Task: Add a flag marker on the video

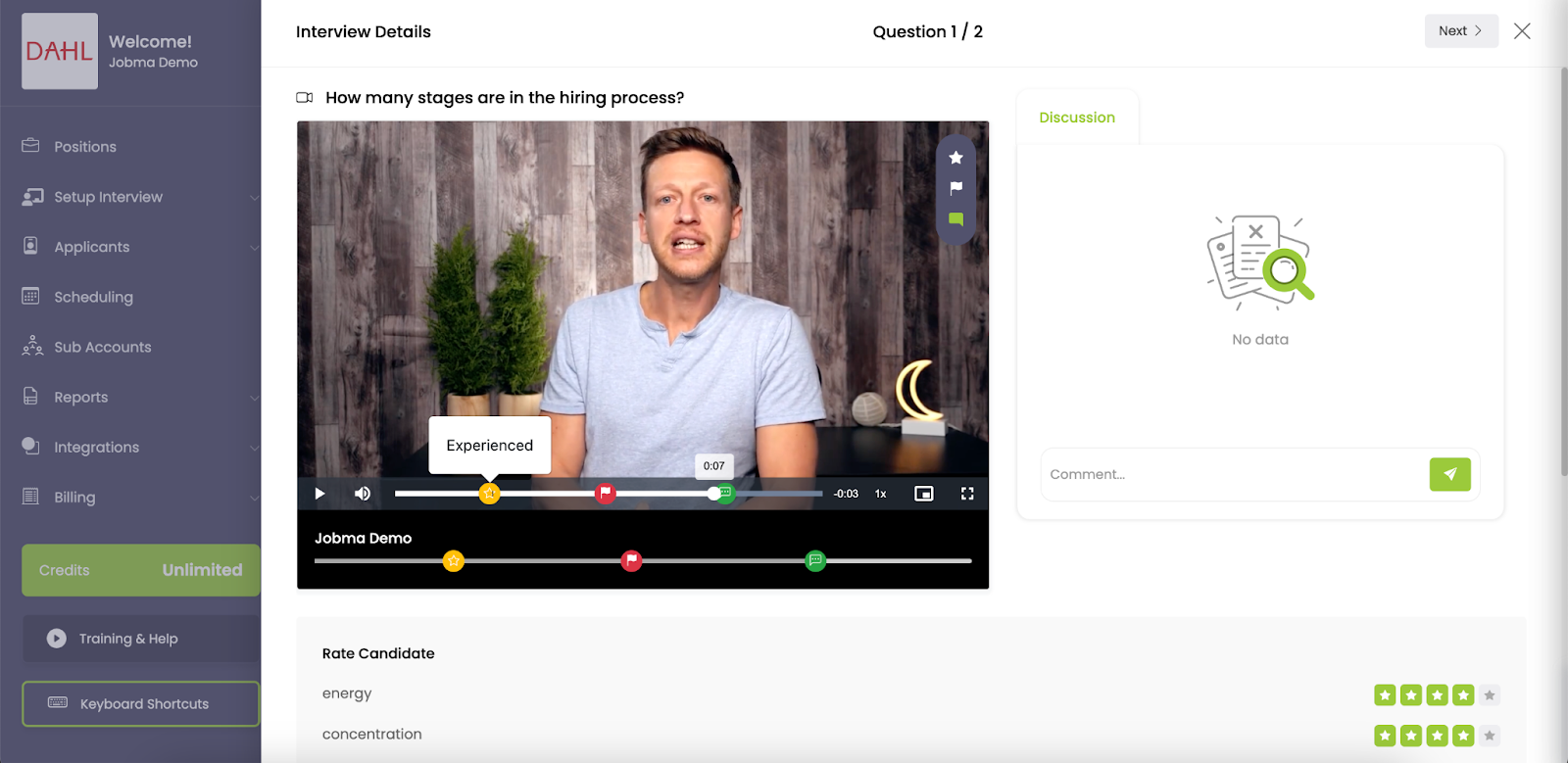Action: point(956,188)
